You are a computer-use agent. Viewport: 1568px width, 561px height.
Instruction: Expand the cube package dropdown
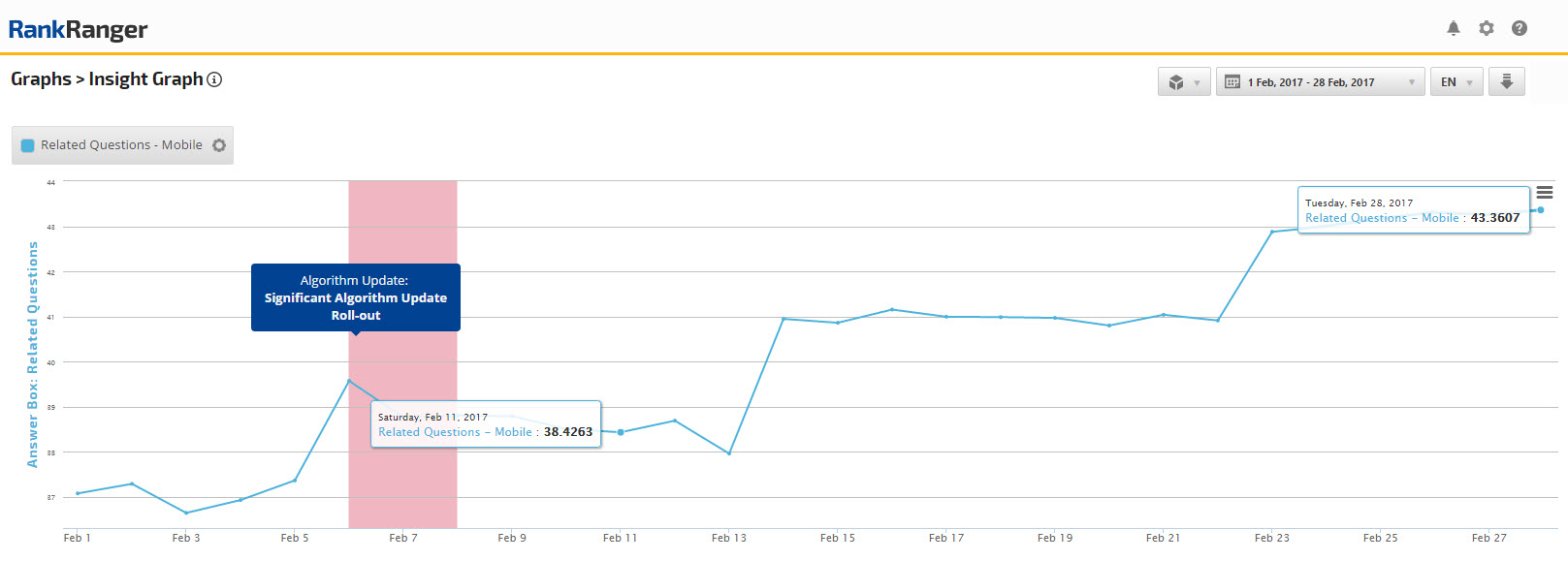(x=1183, y=82)
